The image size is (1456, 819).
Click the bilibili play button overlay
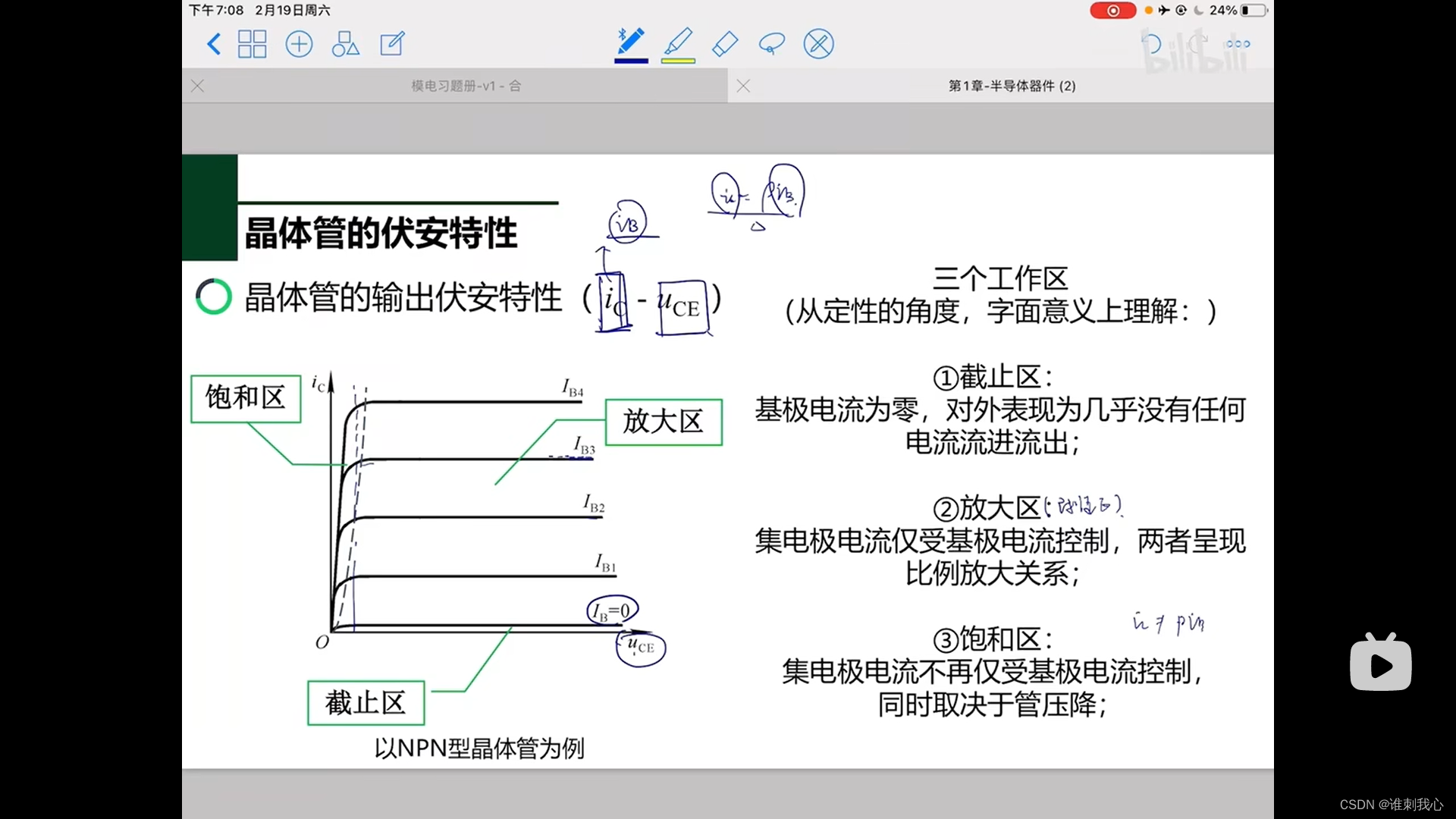[1380, 664]
